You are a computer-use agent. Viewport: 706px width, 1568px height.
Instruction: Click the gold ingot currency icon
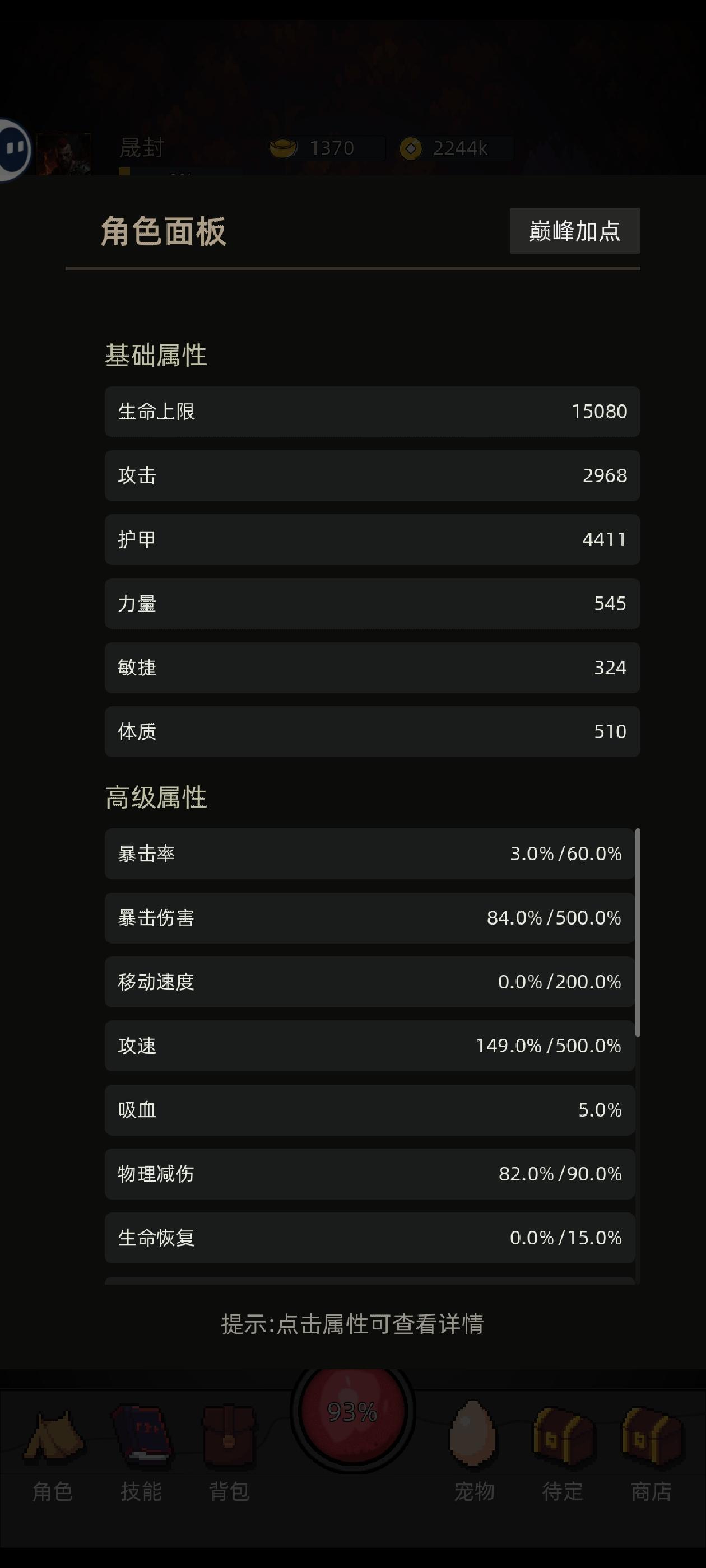(284, 148)
